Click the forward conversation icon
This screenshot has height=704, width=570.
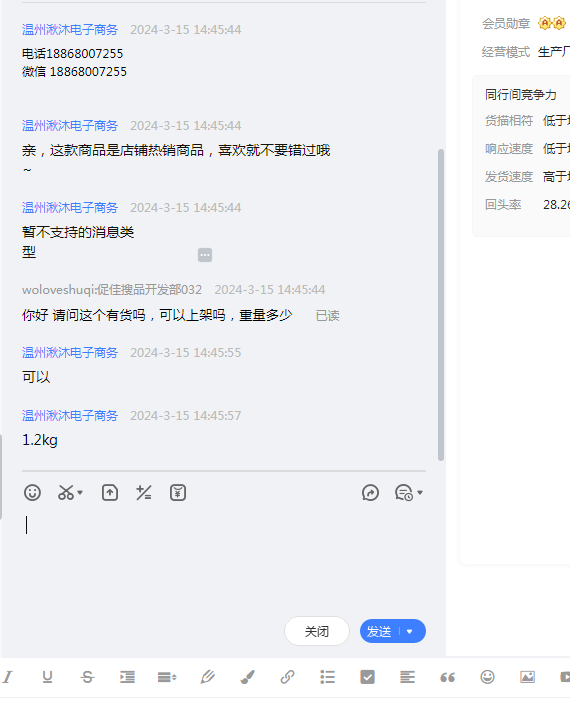[370, 493]
